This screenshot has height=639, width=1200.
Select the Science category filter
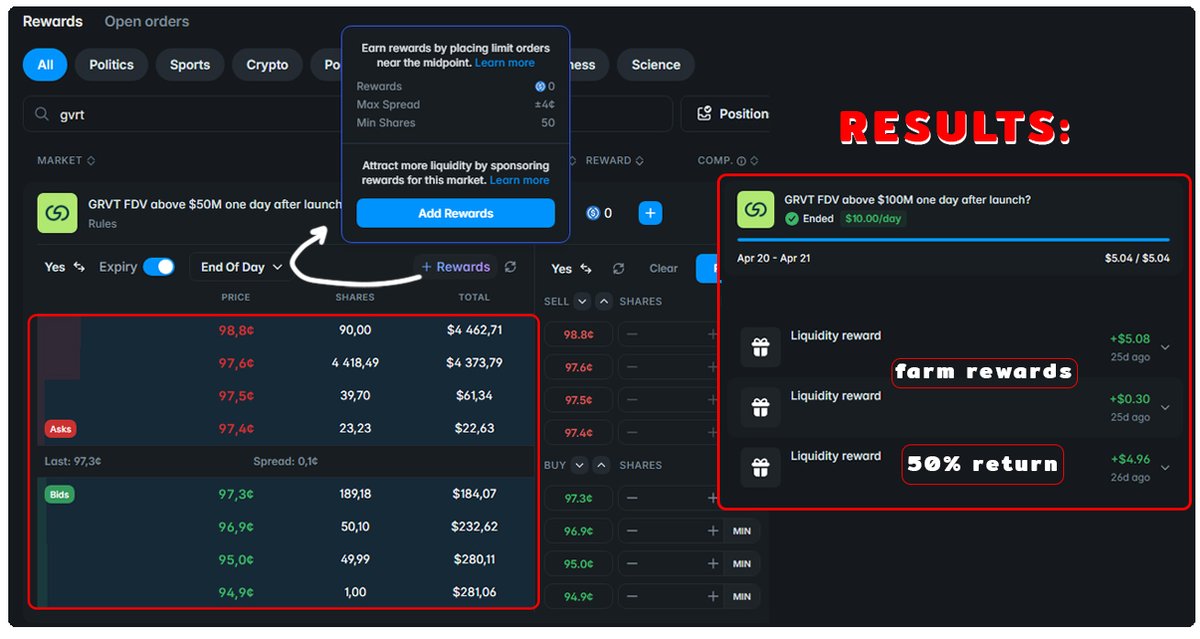click(656, 65)
